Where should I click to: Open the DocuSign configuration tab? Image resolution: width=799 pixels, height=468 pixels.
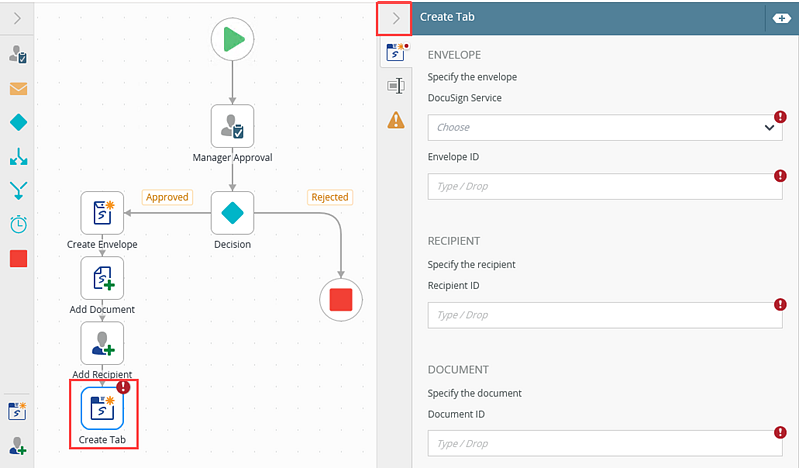pyautogui.click(x=396, y=52)
